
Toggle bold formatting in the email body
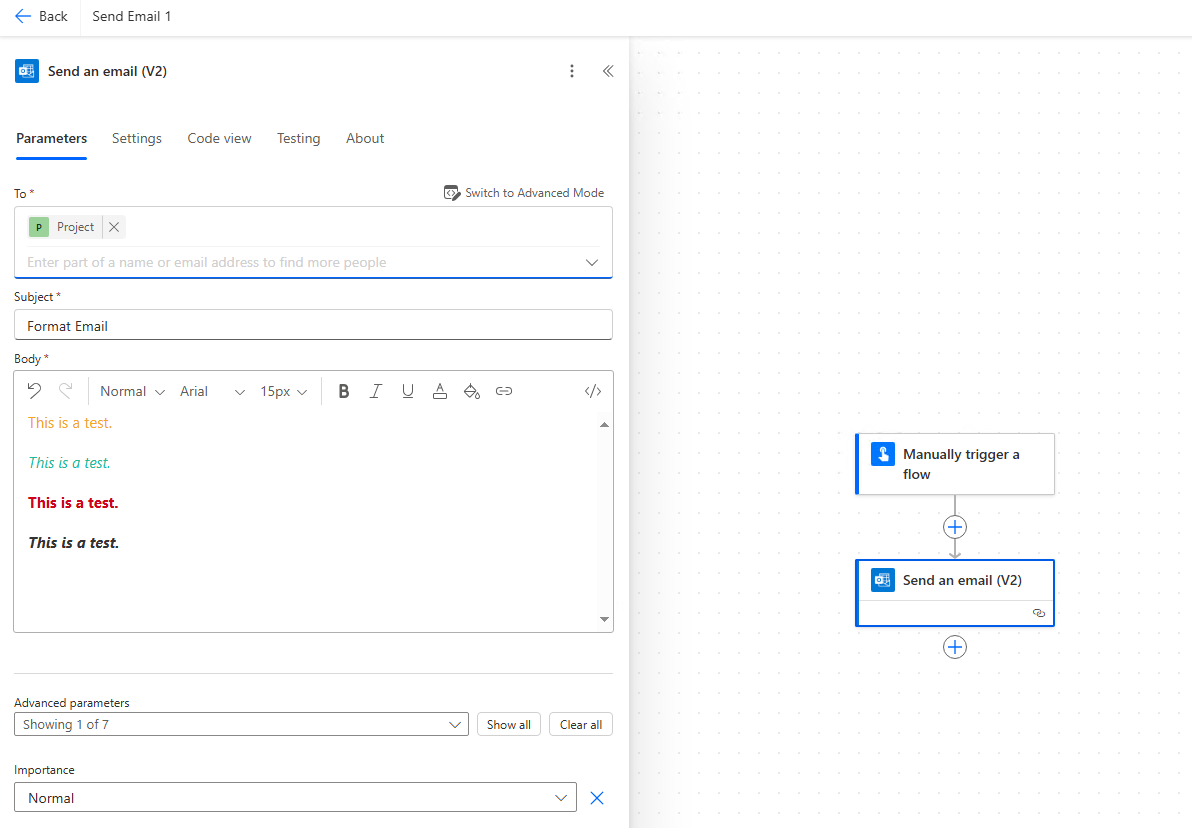point(343,391)
